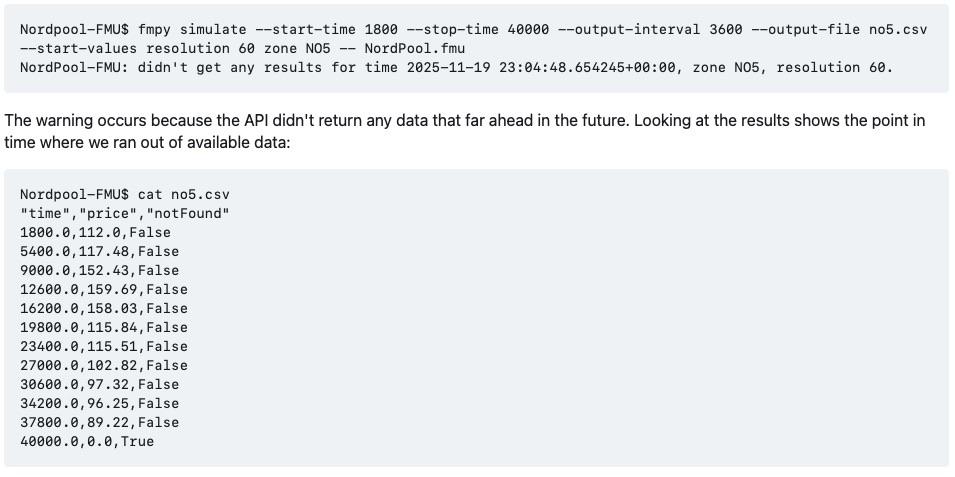Click the row starting with 23400.0

[x=103, y=346]
